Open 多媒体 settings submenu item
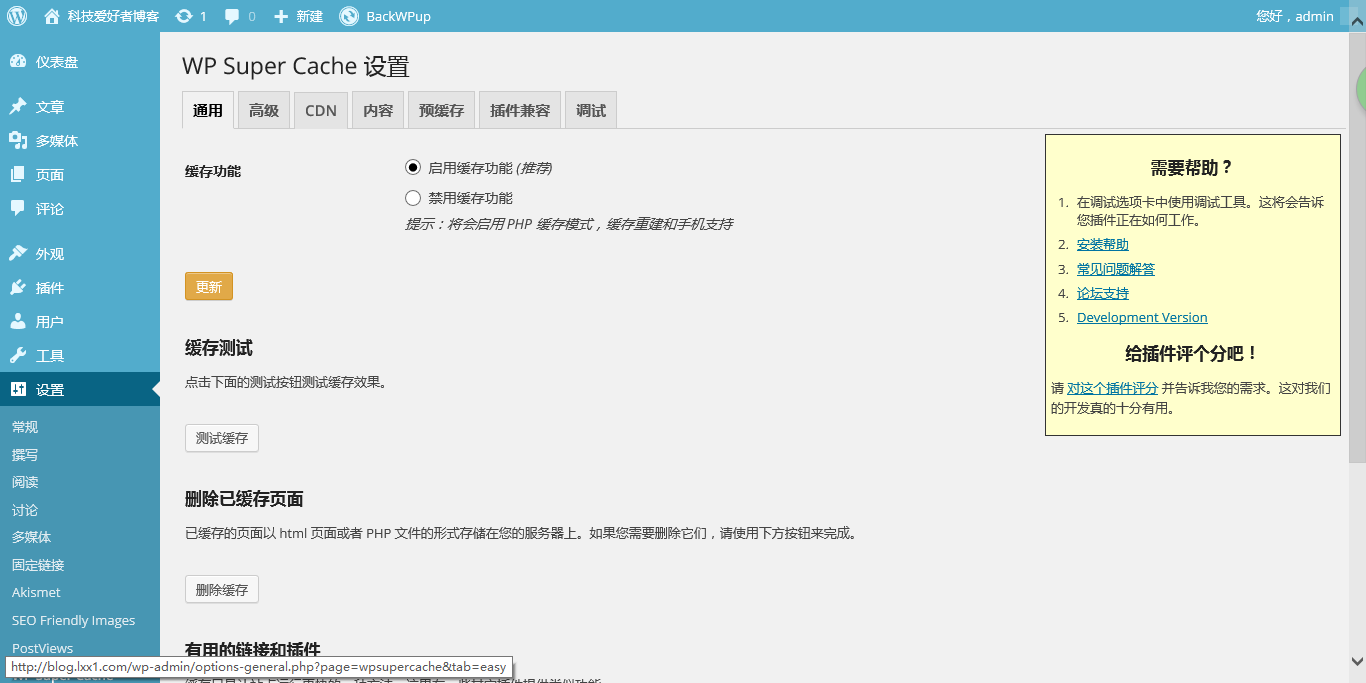This screenshot has width=1366, height=683. click(32, 537)
